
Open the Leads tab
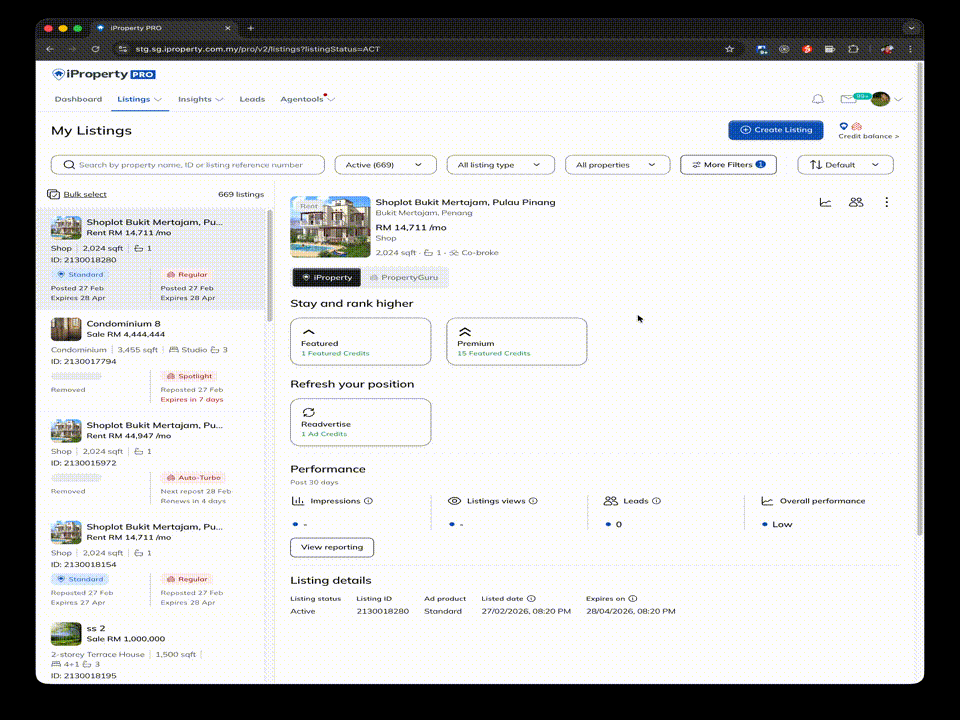pyautogui.click(x=252, y=99)
